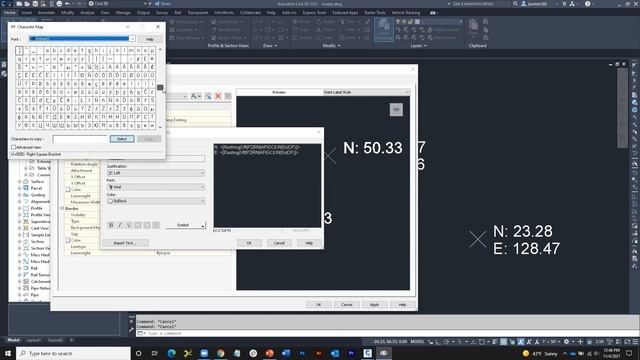This screenshot has width=640, height=360.
Task: Expand the Grading node in Toolspace tree
Action: pos(20,195)
